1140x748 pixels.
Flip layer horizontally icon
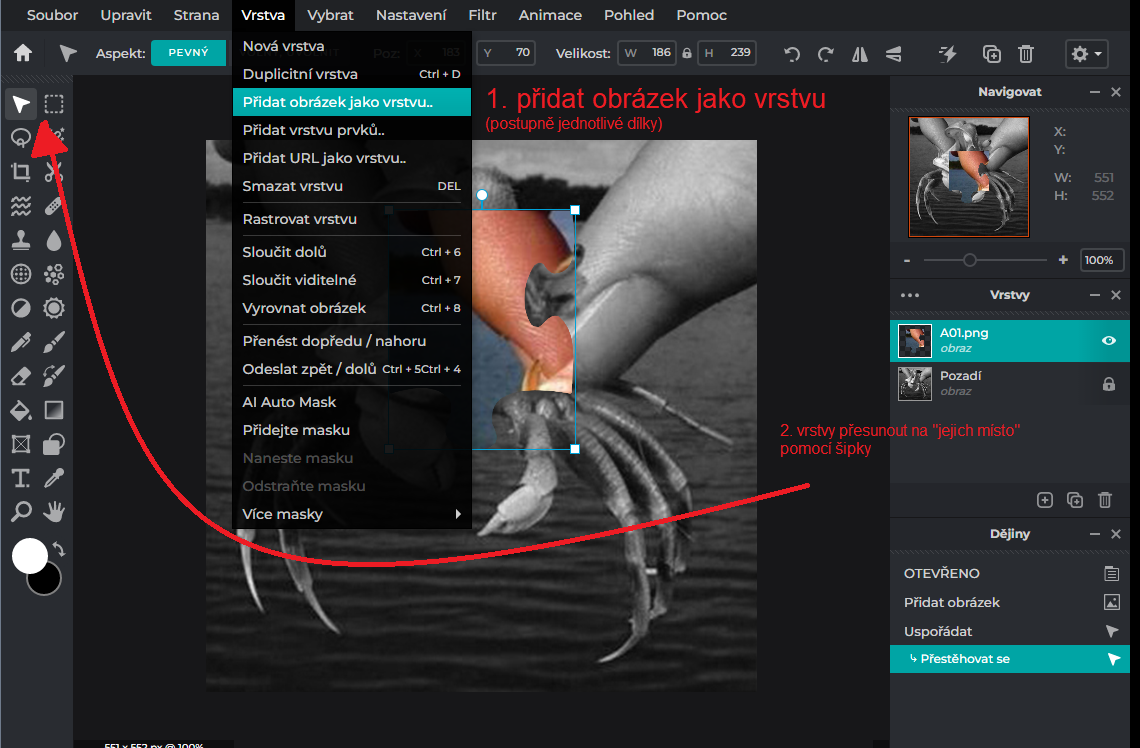[x=859, y=54]
